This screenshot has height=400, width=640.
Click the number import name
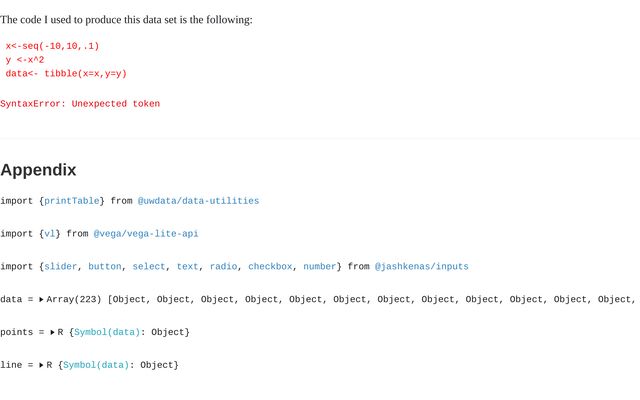click(320, 267)
